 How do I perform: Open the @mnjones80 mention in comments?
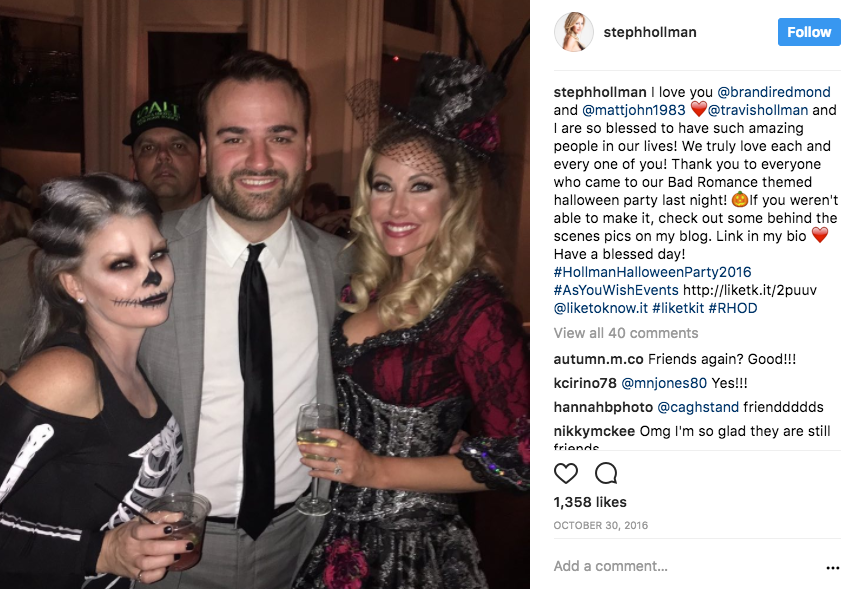[664, 383]
